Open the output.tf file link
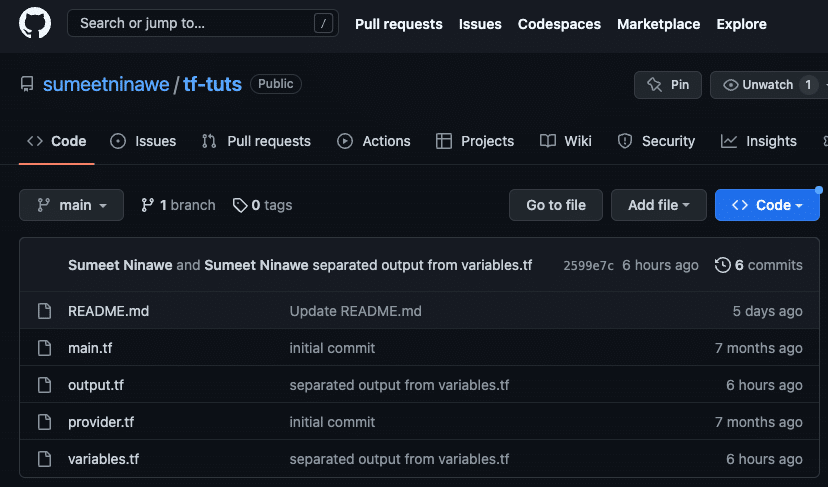The width and height of the screenshot is (828, 487). click(x=96, y=385)
